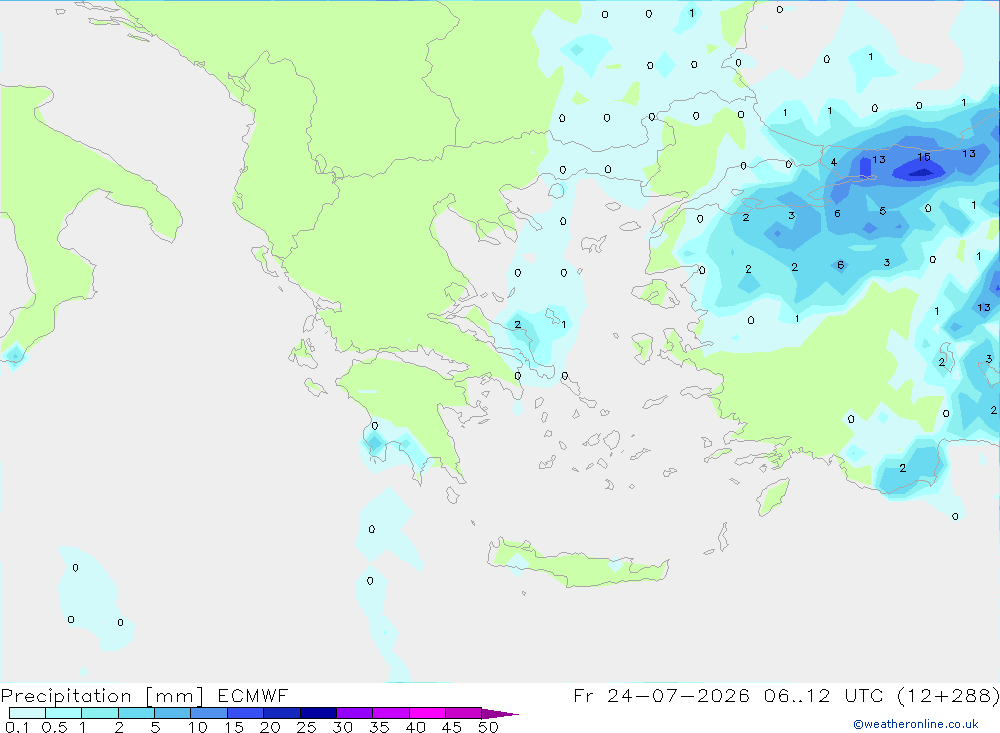1000x733 pixels.
Task: Click the 'Precipitation [mm]' title text
Action: [x=102, y=696]
